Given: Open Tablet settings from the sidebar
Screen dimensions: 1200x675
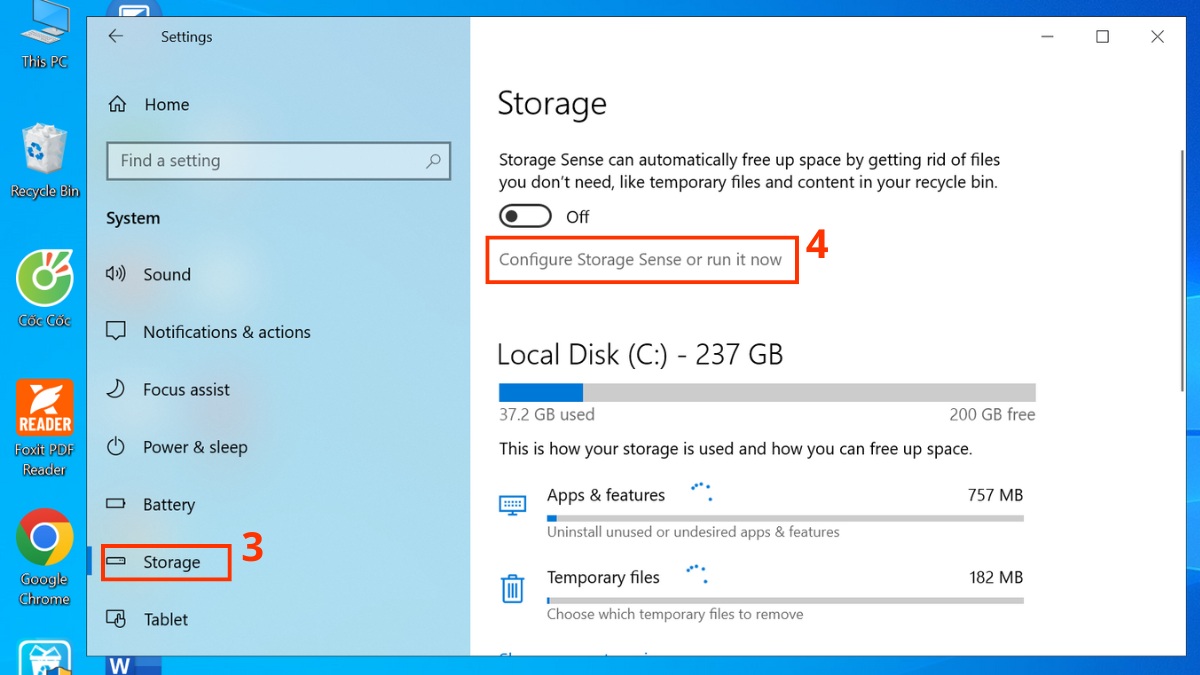Looking at the screenshot, I should click(x=167, y=618).
